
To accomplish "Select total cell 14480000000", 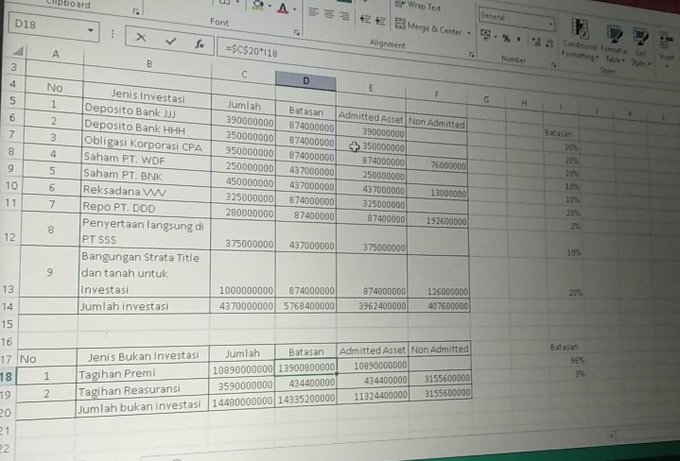I will click(x=242, y=402).
